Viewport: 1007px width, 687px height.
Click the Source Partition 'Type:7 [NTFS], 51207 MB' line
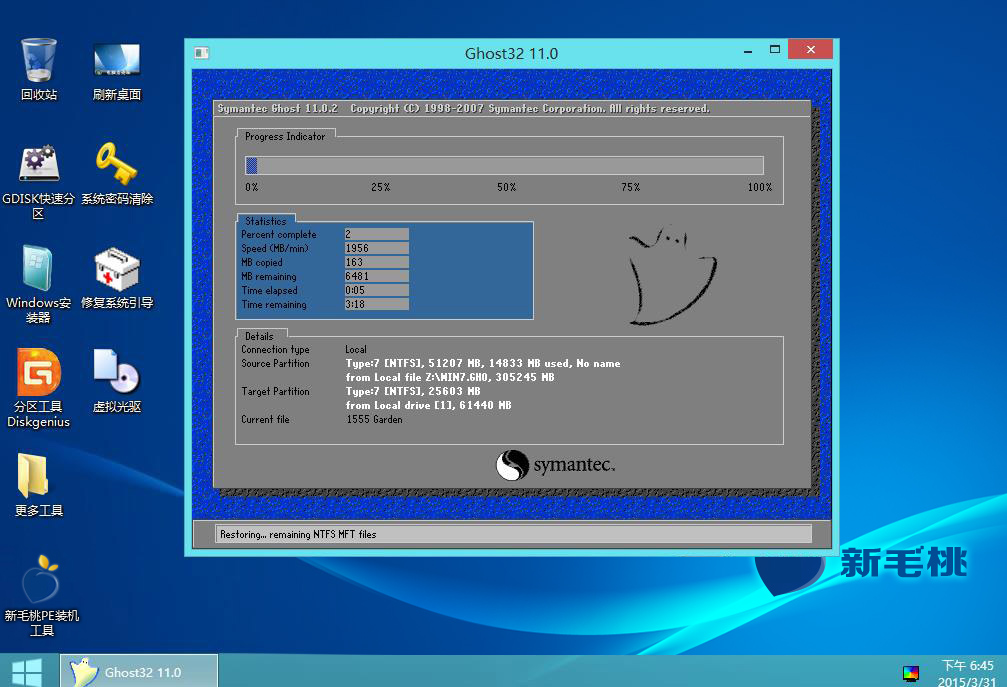483,363
